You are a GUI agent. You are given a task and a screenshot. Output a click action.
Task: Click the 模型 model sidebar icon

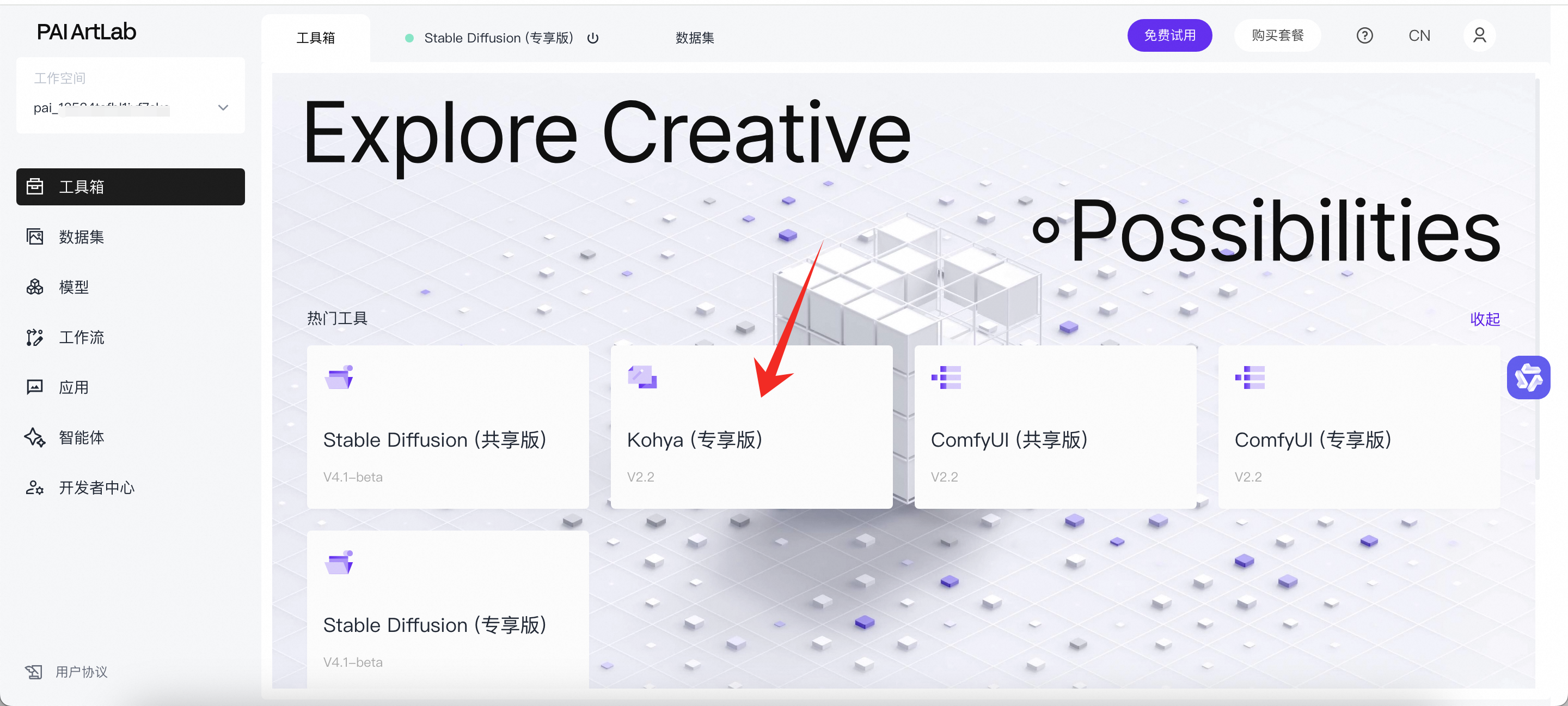tap(35, 287)
